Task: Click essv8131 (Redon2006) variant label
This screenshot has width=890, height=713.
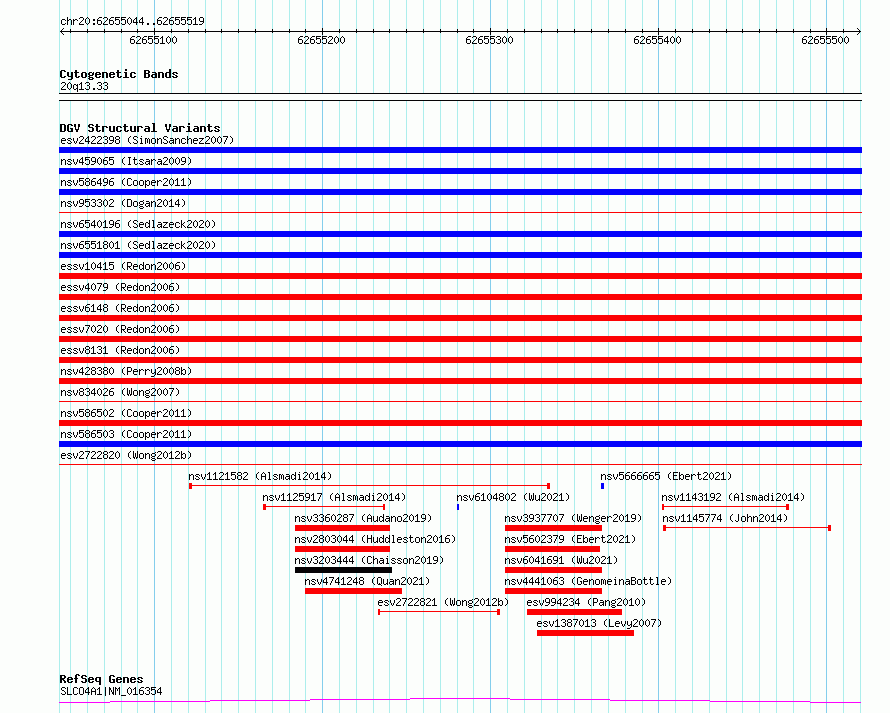Action: tap(120, 350)
